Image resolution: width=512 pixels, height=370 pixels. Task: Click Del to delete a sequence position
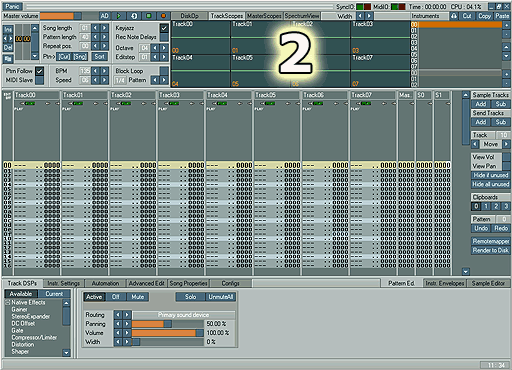pos(8,47)
